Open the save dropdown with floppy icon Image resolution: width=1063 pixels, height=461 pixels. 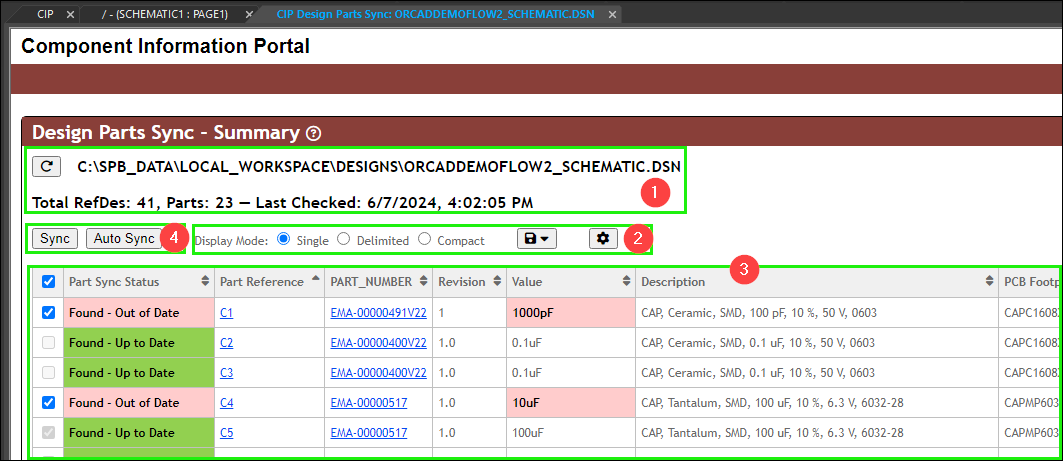point(537,239)
